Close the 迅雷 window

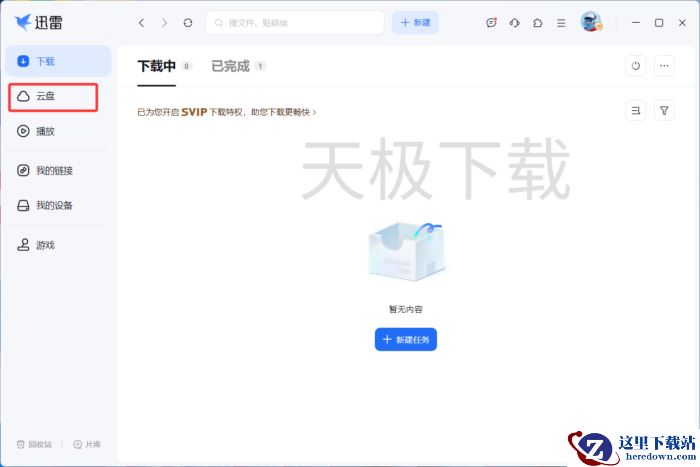pos(682,23)
